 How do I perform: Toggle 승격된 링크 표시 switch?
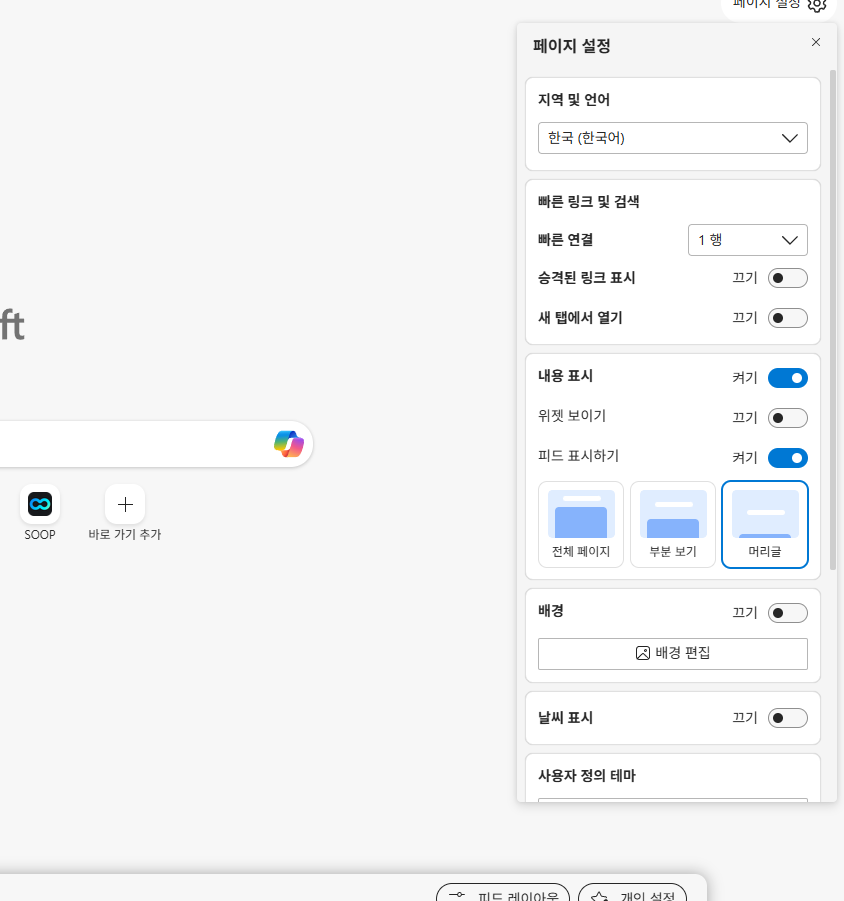click(x=788, y=278)
